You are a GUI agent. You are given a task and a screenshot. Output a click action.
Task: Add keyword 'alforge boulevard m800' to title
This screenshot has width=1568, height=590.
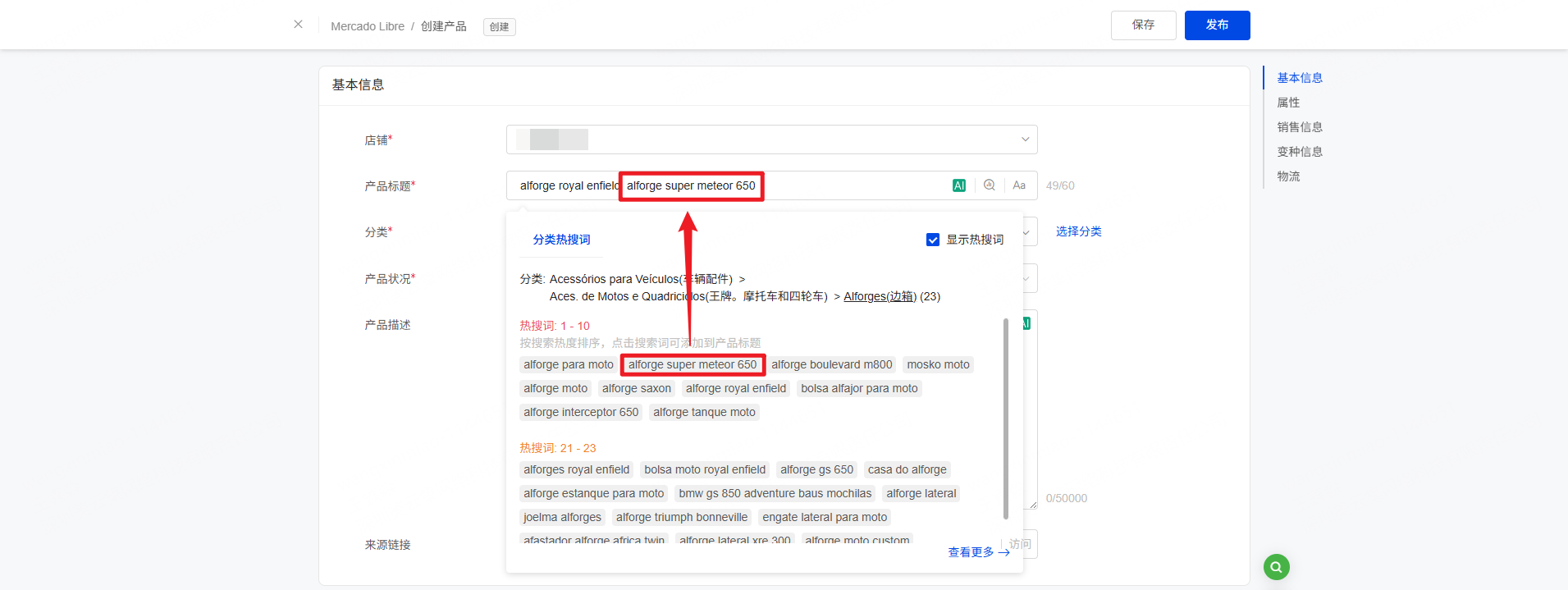point(831,365)
